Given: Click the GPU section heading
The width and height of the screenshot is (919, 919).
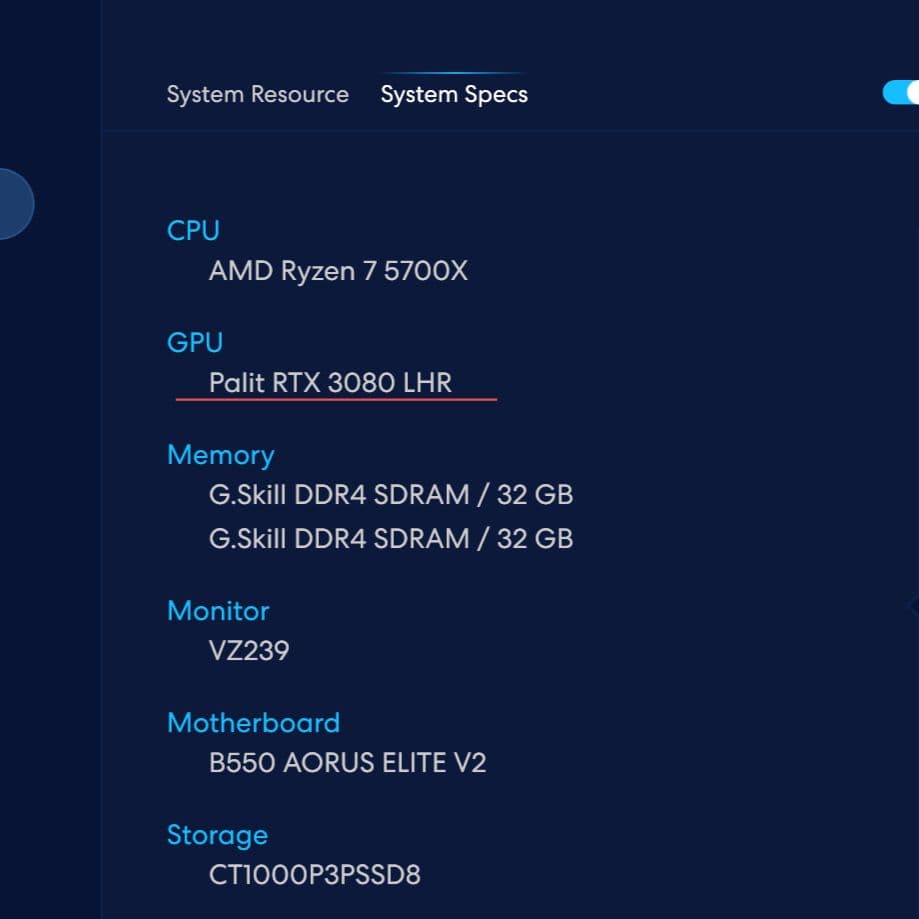Looking at the screenshot, I should pyautogui.click(x=195, y=342).
